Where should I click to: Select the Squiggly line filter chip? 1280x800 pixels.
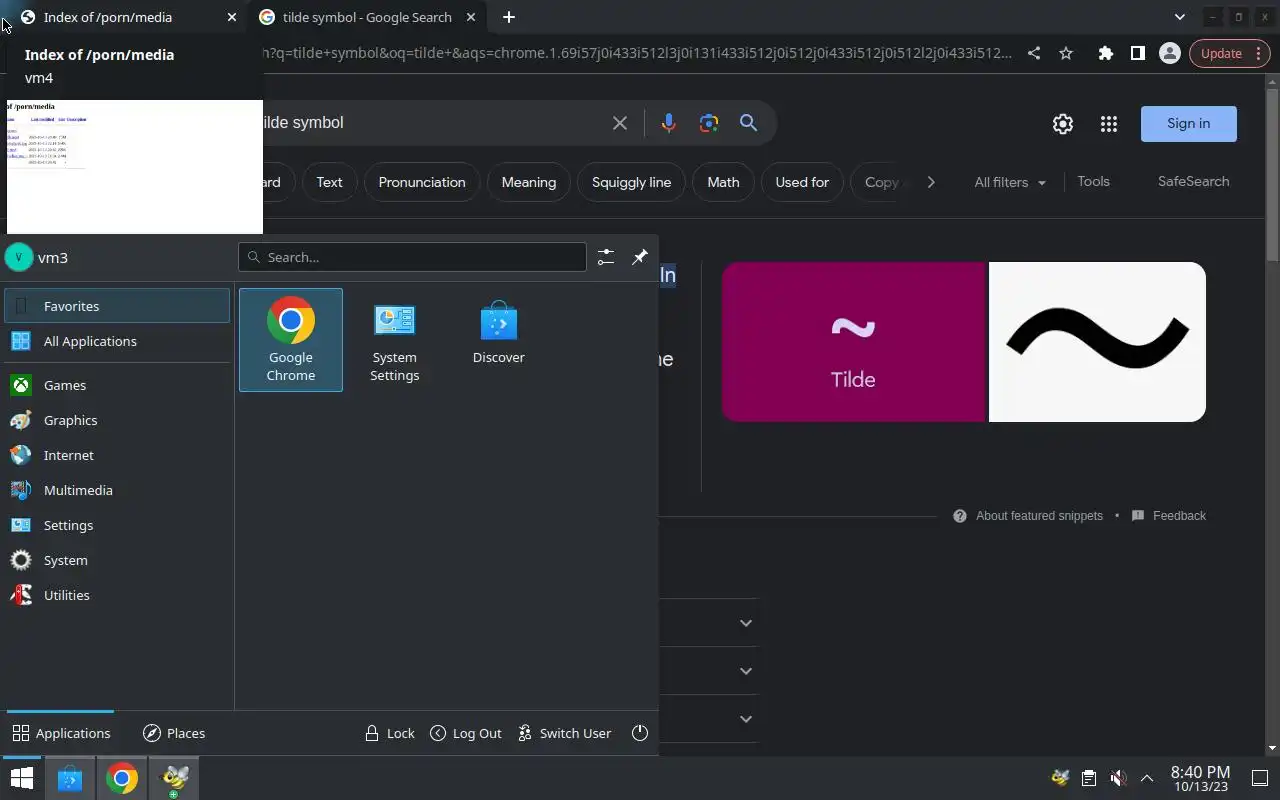point(632,182)
